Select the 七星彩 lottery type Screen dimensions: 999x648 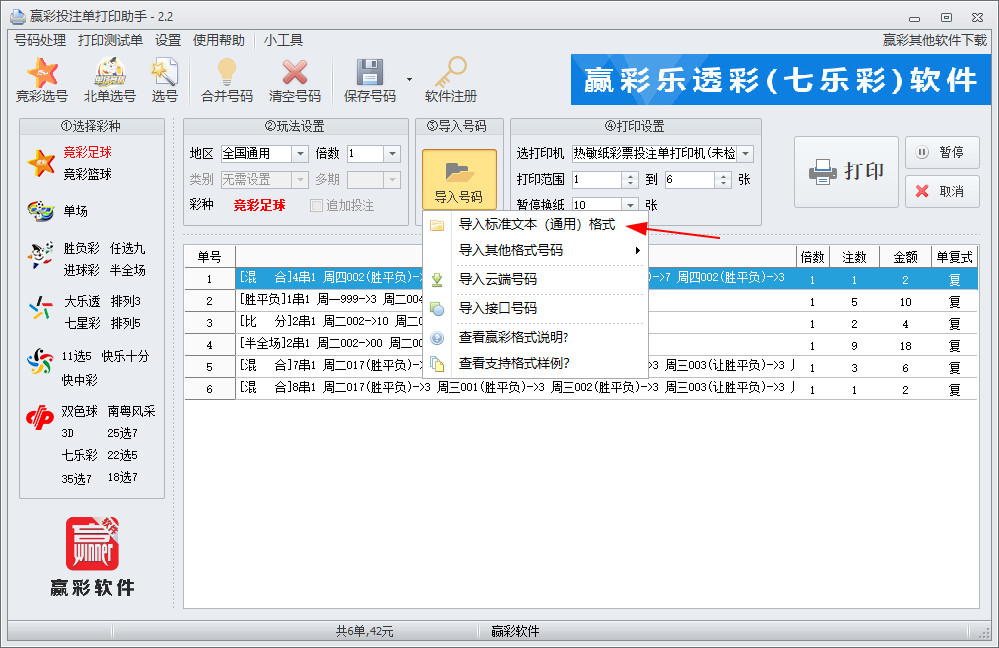(82, 323)
